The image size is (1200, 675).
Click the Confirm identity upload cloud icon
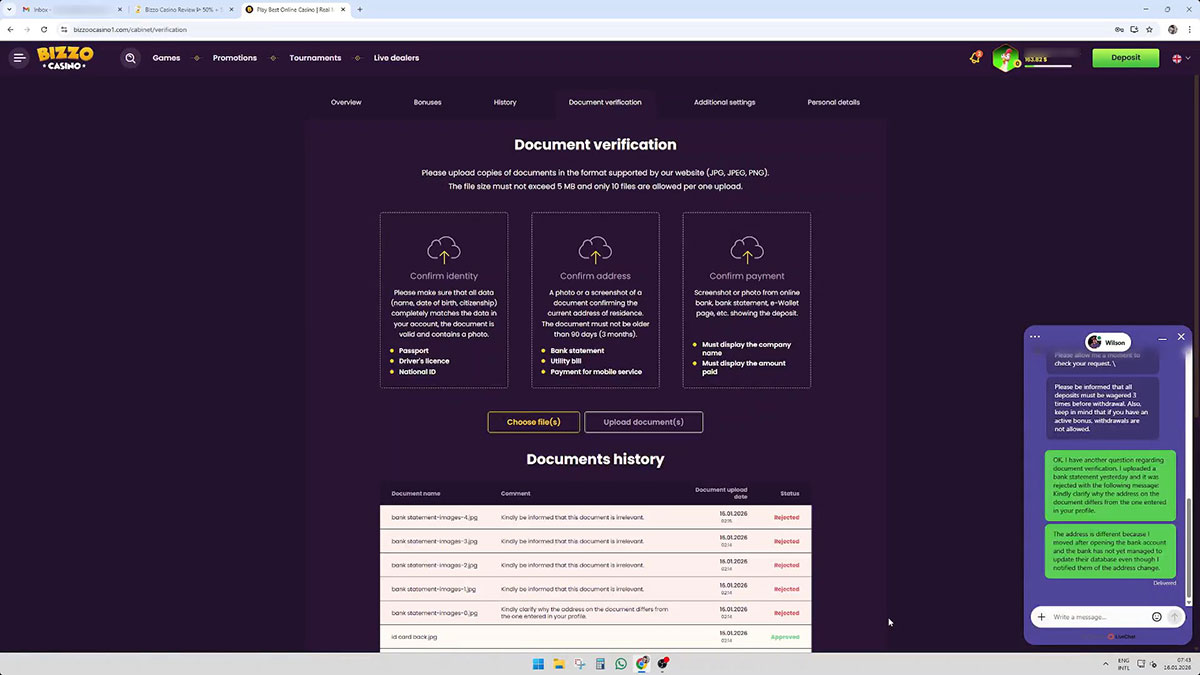point(444,250)
